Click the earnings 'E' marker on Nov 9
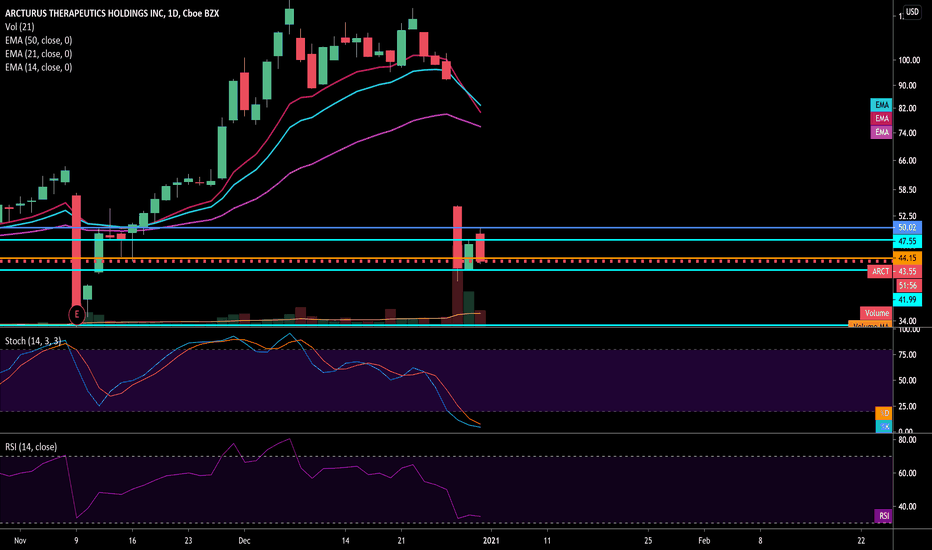The image size is (932, 550). coord(77,315)
